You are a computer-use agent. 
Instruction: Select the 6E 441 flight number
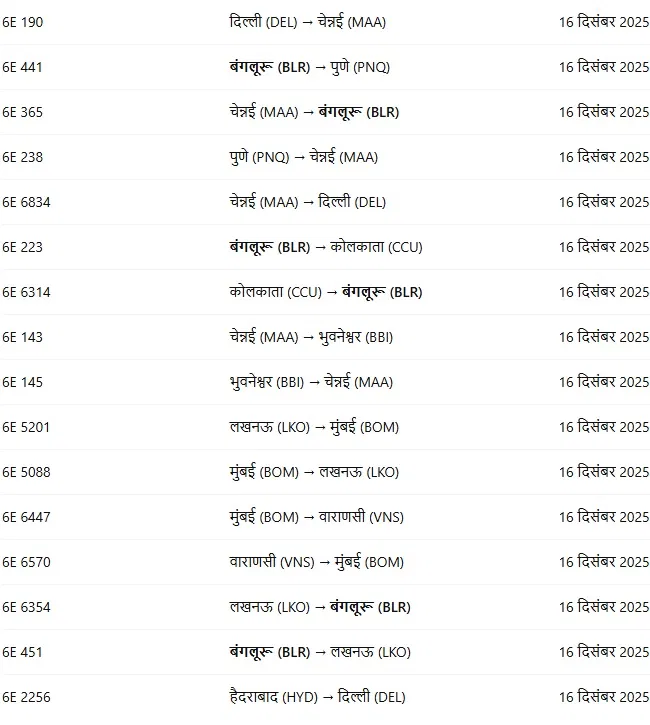coord(23,67)
